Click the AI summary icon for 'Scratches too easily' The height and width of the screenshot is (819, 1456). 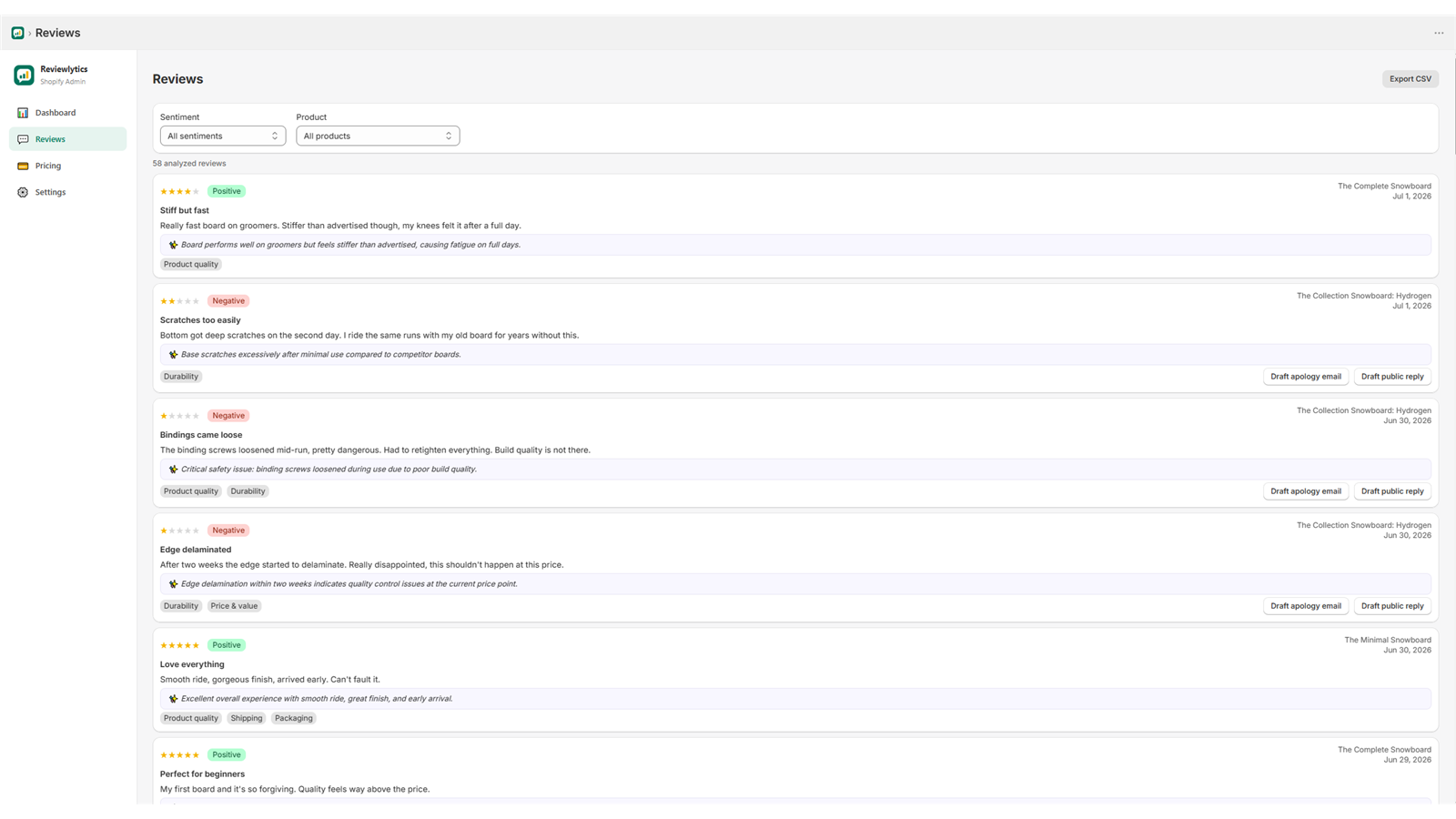pos(173,355)
